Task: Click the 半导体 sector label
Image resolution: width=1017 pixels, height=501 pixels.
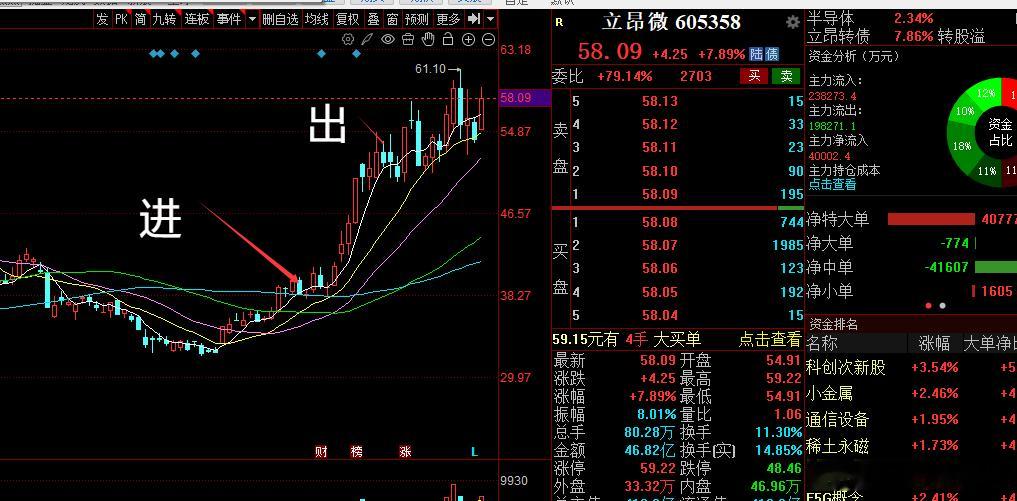Action: click(831, 18)
